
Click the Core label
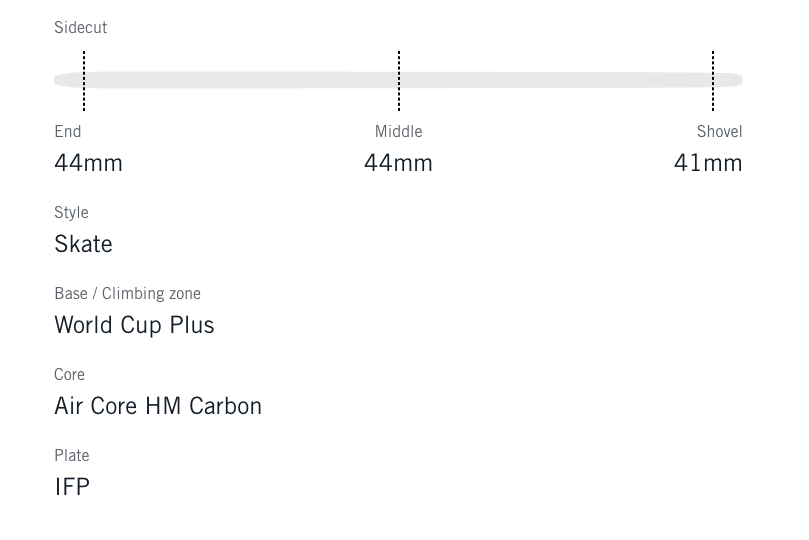pyautogui.click(x=69, y=375)
